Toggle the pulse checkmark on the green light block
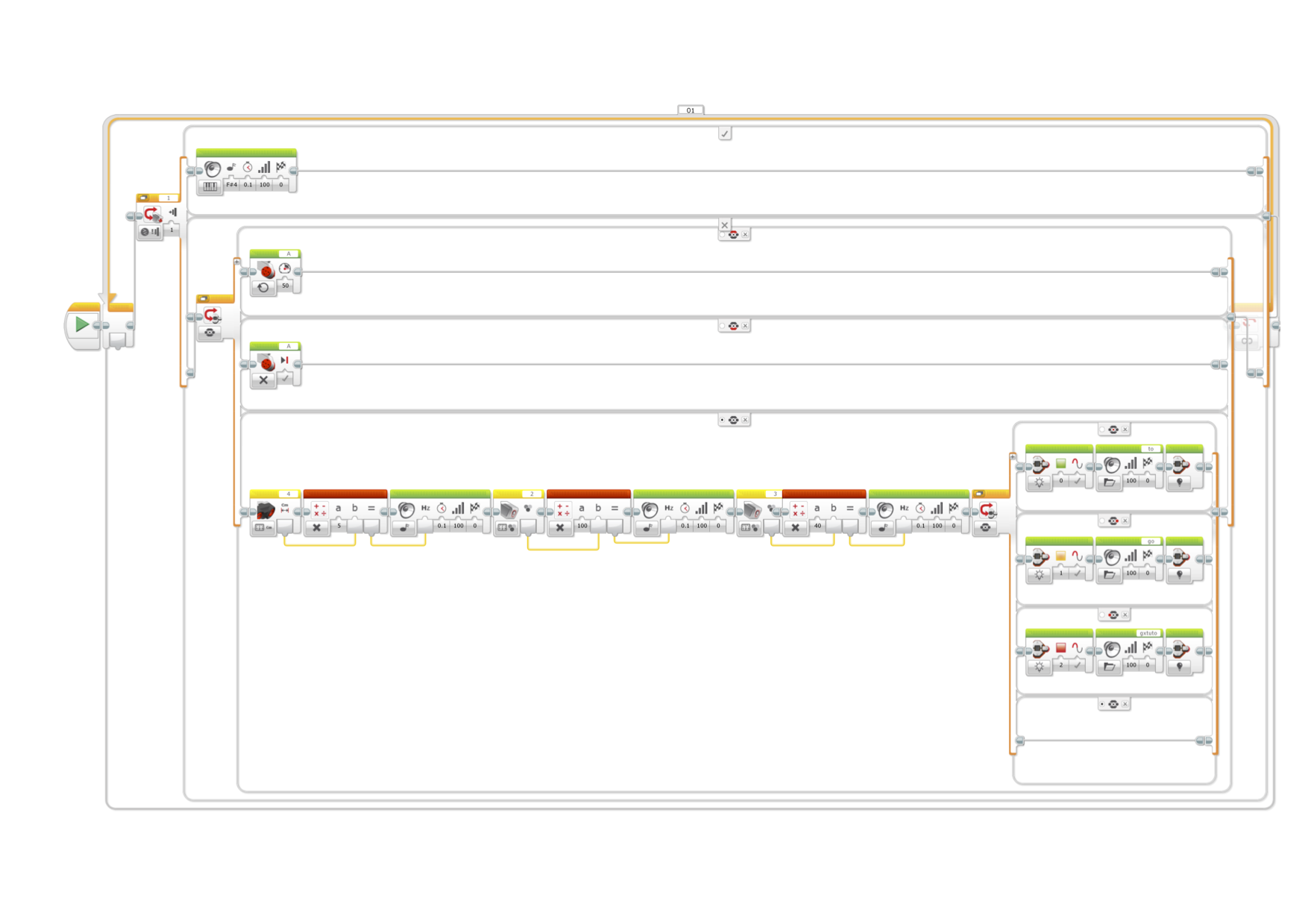Image resolution: width=1308 pixels, height=924 pixels. click(1077, 482)
